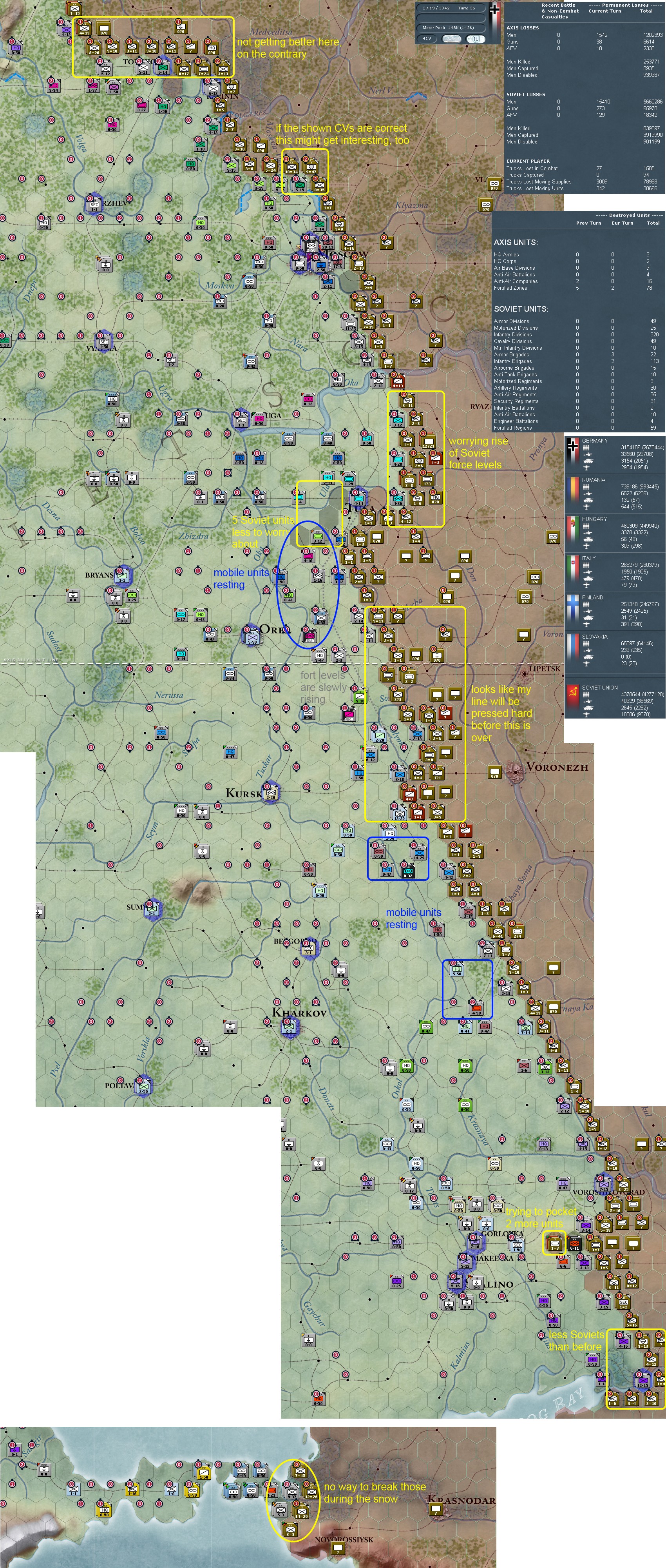Click the men icon under RUMANIA
666x1568 pixels.
pos(587,487)
